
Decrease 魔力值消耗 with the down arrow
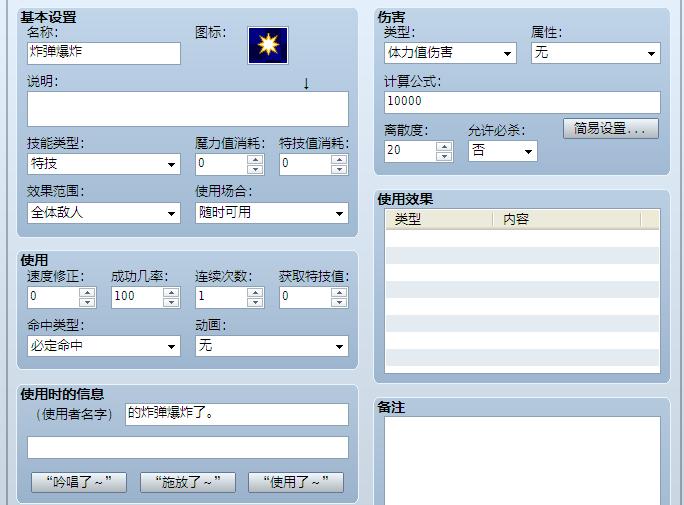255,169
